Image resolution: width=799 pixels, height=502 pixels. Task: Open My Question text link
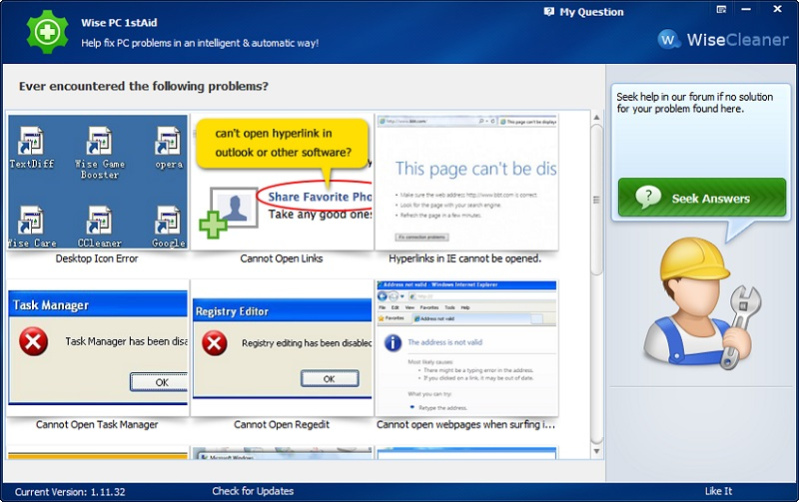pos(591,12)
